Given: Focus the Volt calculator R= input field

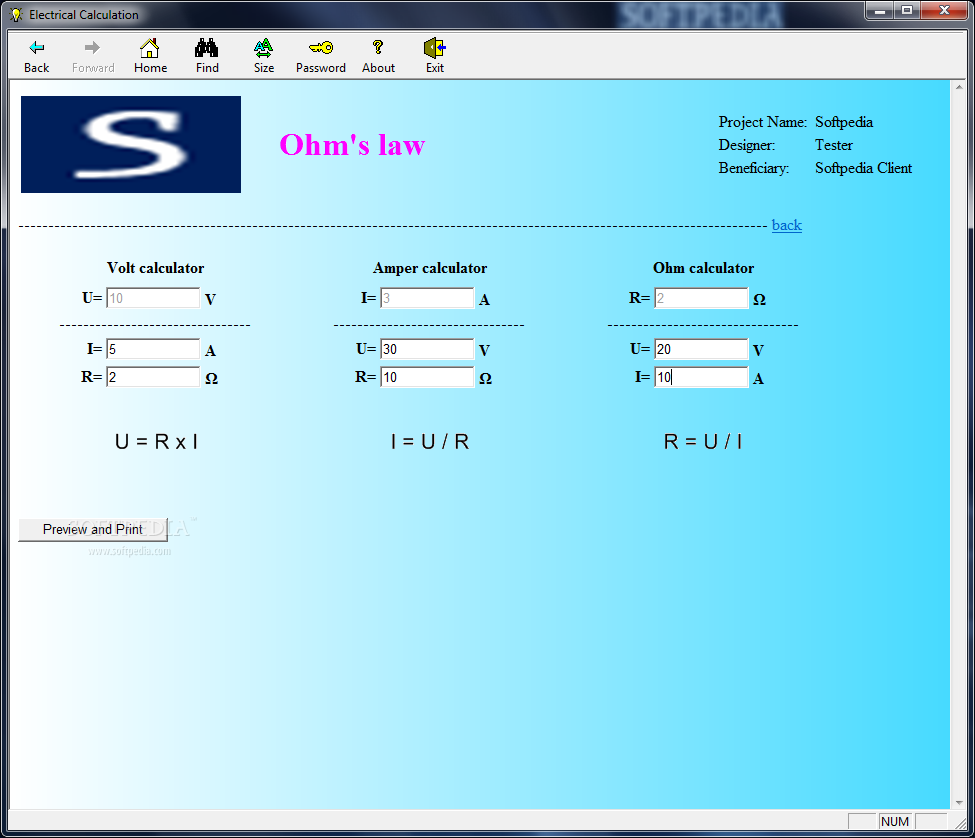Looking at the screenshot, I should (x=153, y=377).
